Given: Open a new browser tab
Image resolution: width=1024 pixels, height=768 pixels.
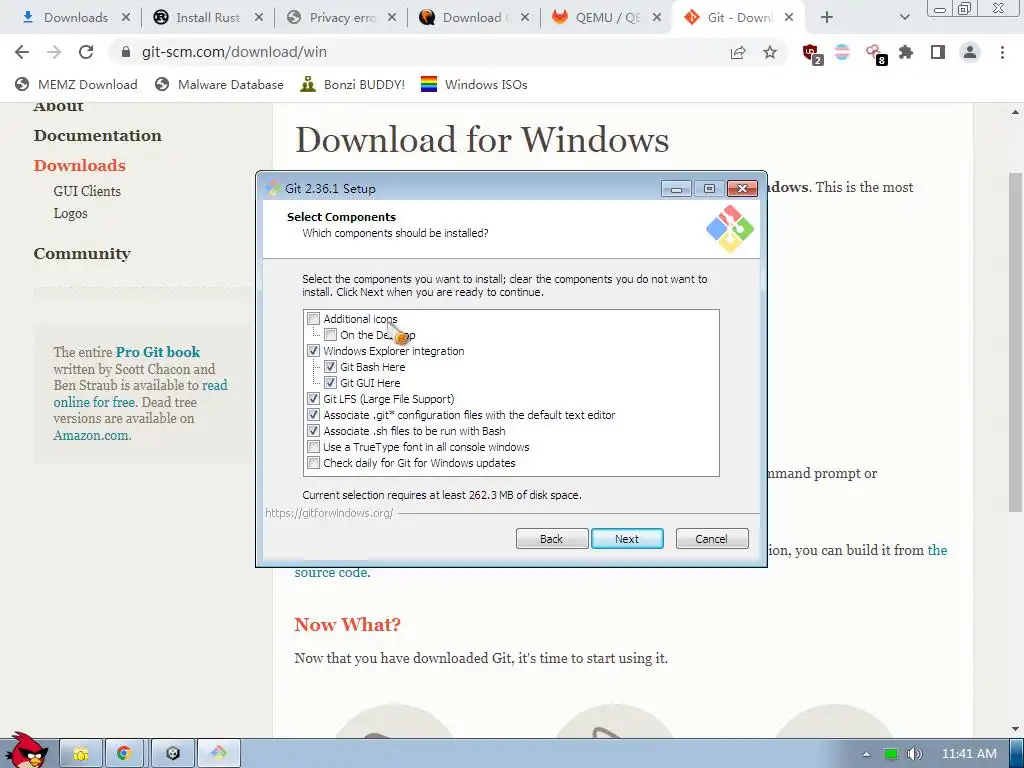Looking at the screenshot, I should coord(827,18).
